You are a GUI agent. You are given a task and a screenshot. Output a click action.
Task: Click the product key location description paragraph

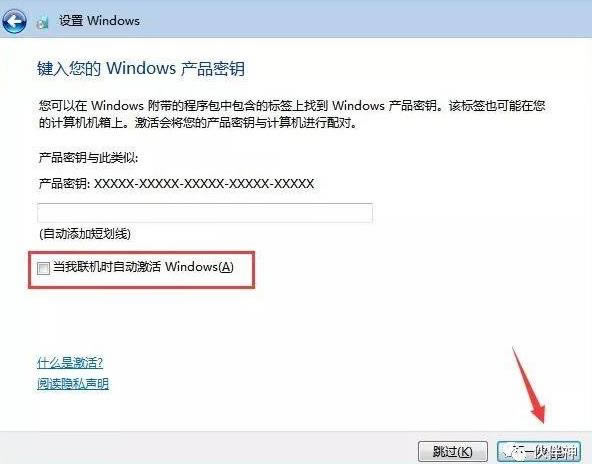click(x=292, y=114)
